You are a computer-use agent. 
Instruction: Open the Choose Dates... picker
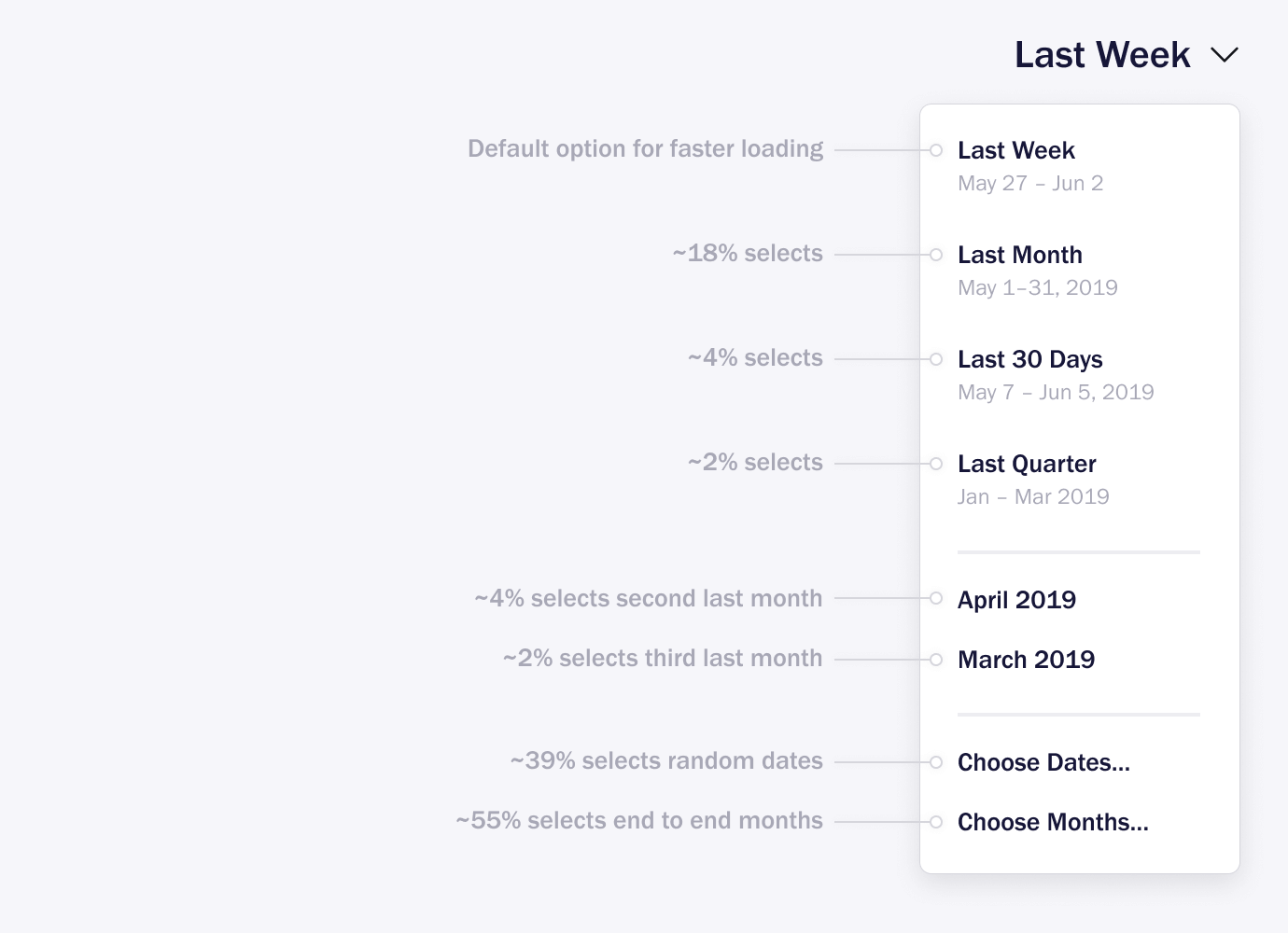pyautogui.click(x=1043, y=762)
